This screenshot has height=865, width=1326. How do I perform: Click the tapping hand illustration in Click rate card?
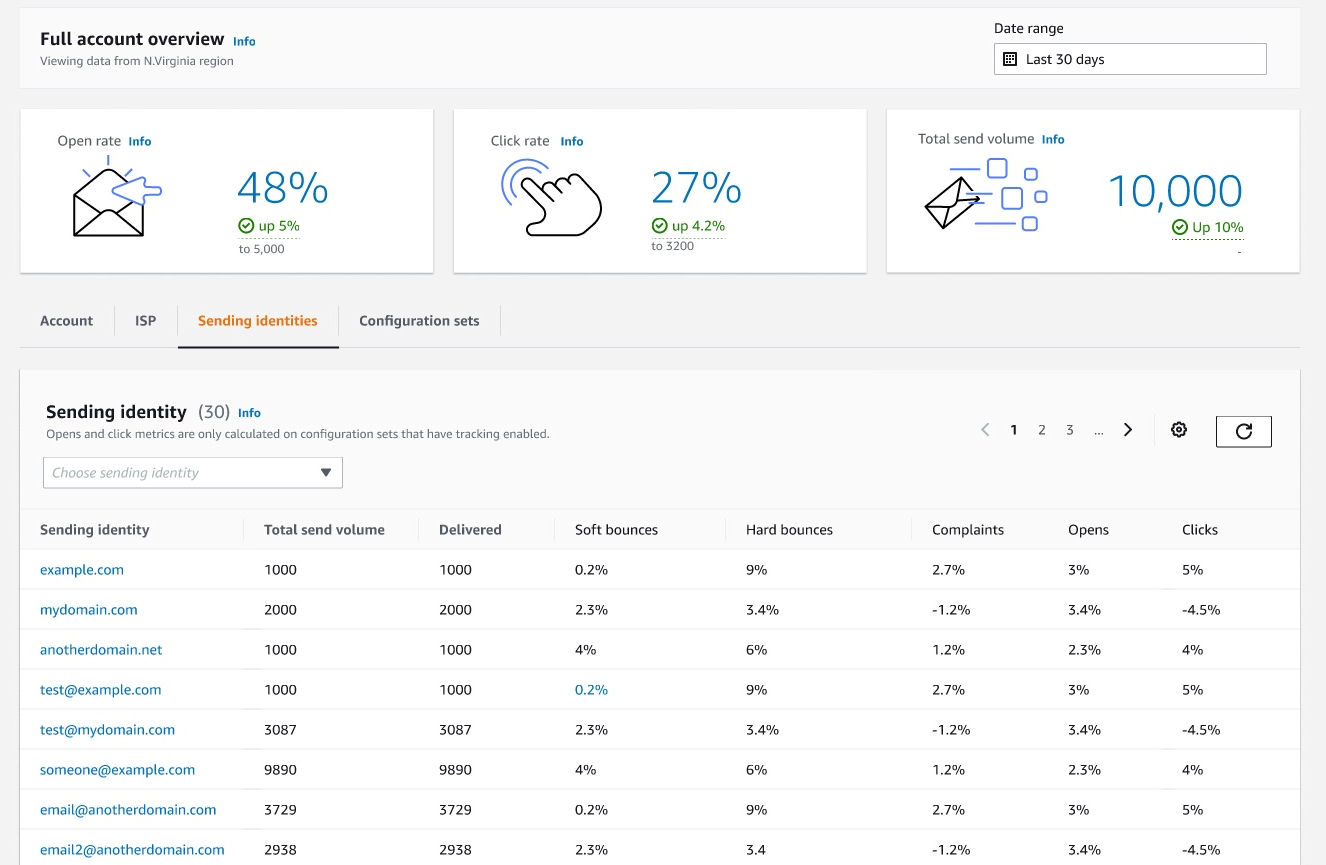click(551, 197)
